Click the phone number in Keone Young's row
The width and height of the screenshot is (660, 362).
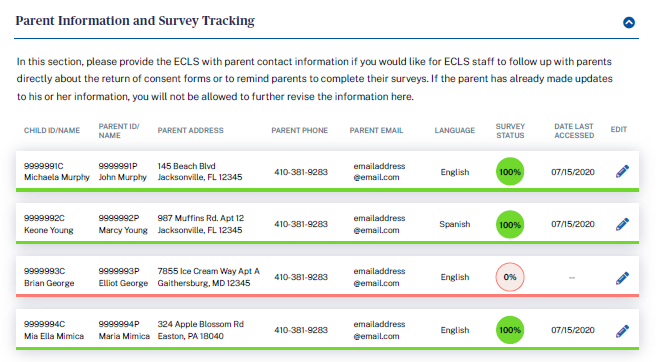click(301, 224)
